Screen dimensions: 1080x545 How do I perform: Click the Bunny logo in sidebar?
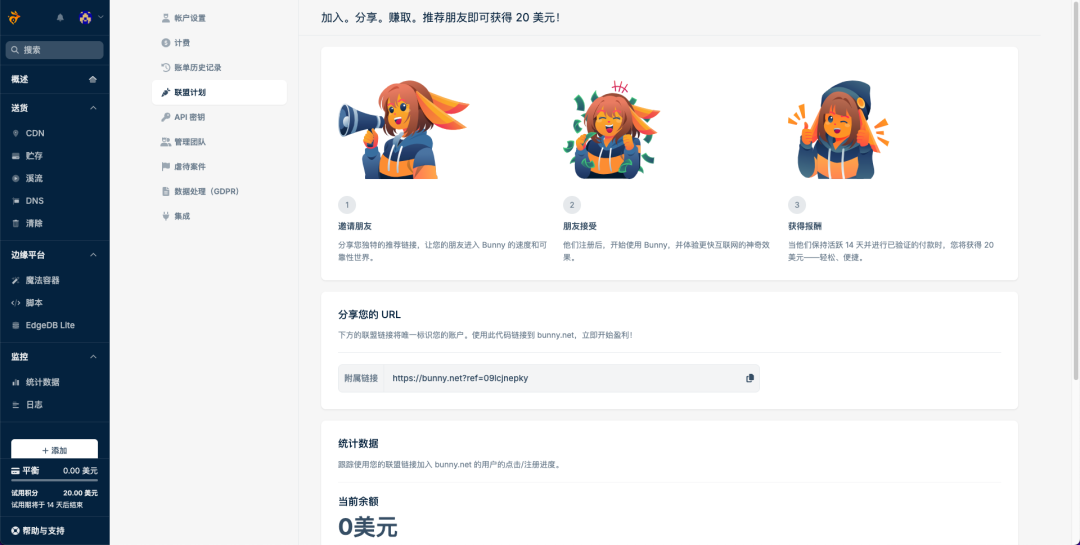pos(14,18)
